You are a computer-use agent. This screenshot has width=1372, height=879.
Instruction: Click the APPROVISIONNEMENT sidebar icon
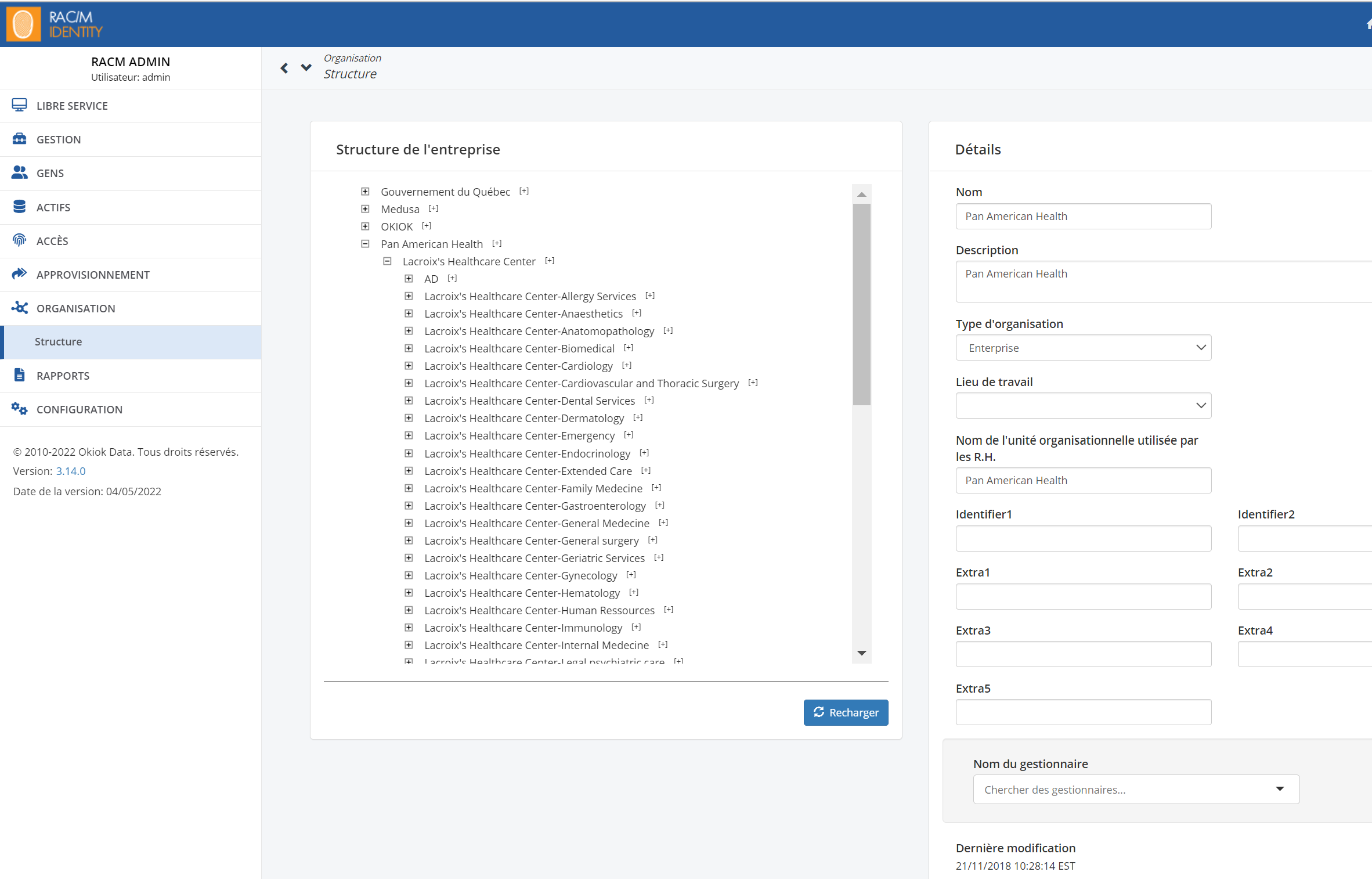click(20, 274)
